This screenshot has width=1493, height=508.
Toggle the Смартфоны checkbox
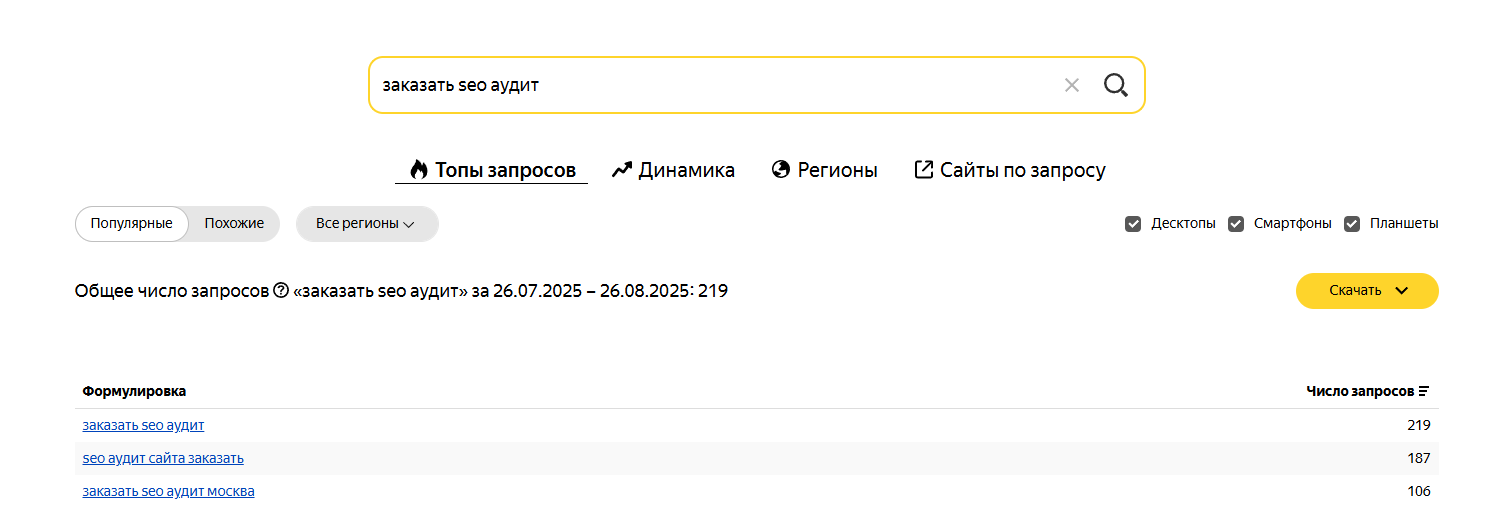pyautogui.click(x=1236, y=224)
